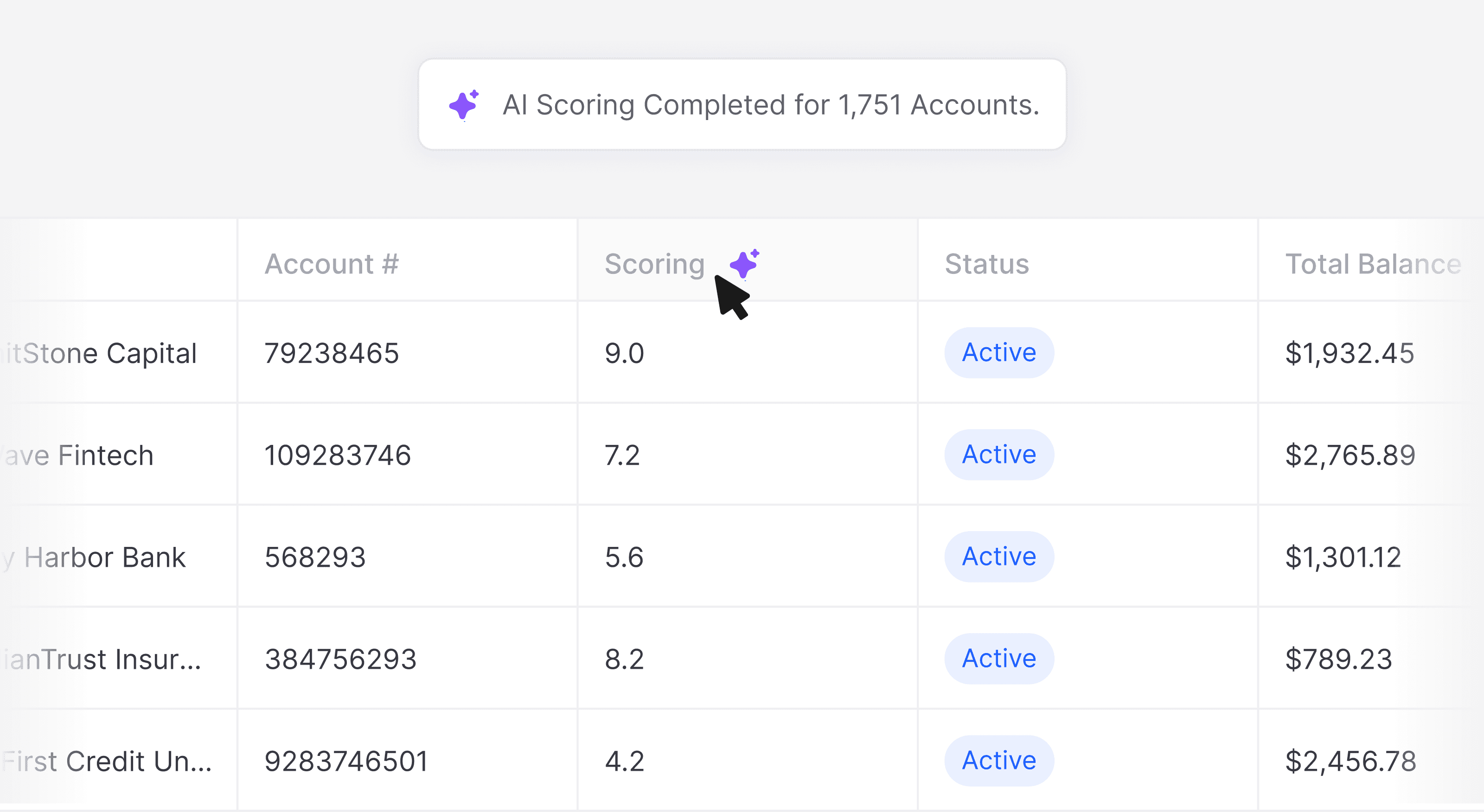1484x812 pixels.
Task: Click the $2,765.89 total balance
Action: click(1350, 455)
